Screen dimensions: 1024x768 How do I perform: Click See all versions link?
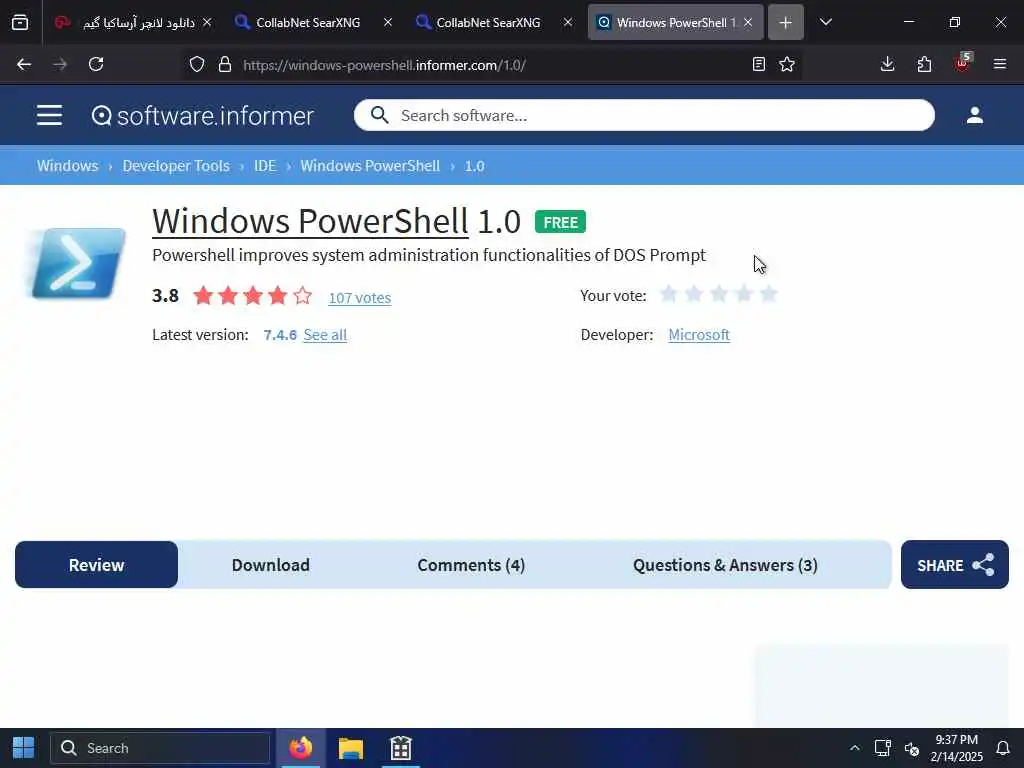pyautogui.click(x=325, y=335)
